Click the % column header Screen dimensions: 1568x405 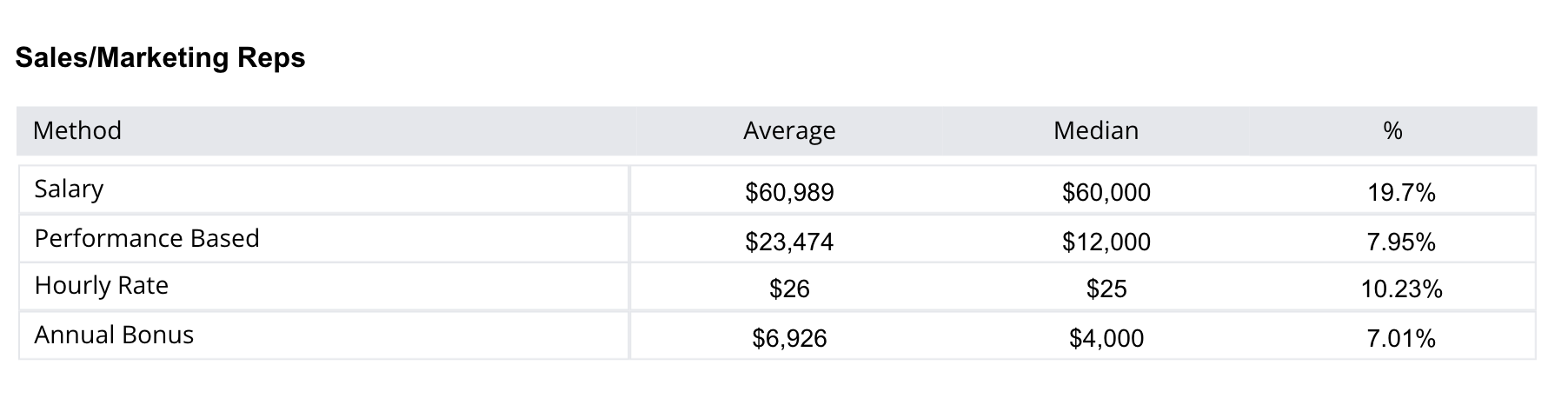click(x=1393, y=130)
